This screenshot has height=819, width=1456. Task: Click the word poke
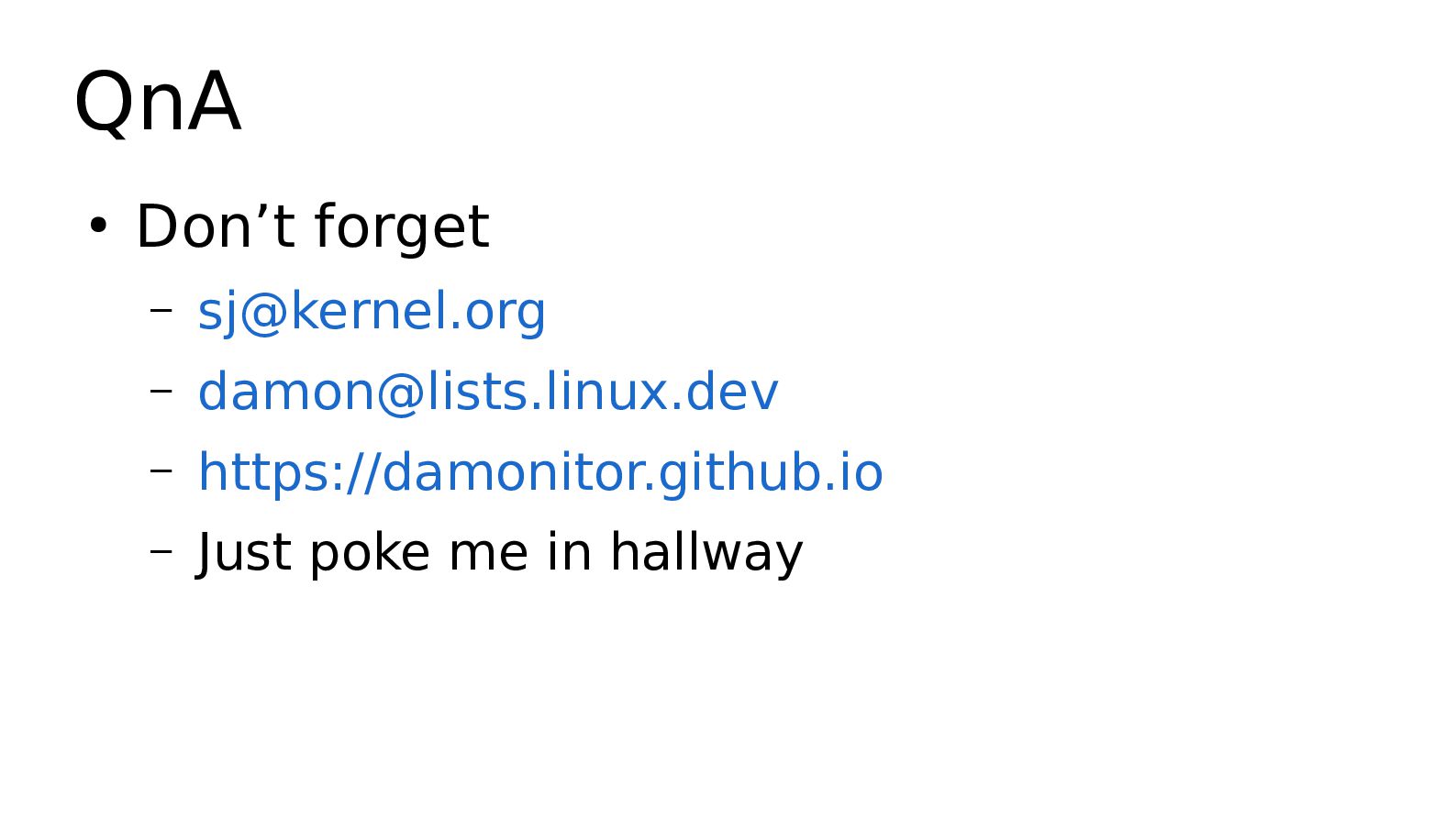click(x=370, y=553)
